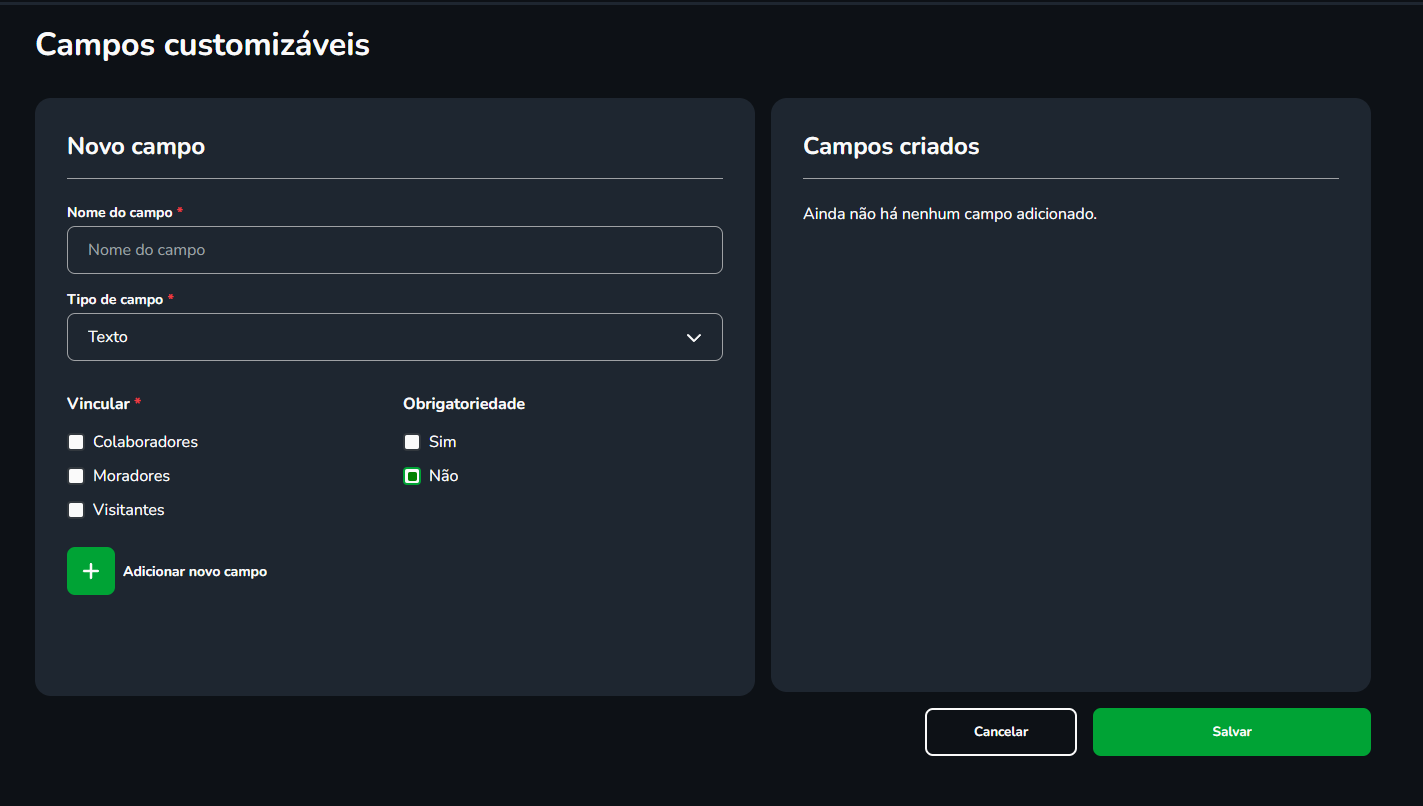Viewport: 1423px width, 806px height.
Task: Click the 'Ainda não há nenhum campo' message
Action: click(949, 214)
